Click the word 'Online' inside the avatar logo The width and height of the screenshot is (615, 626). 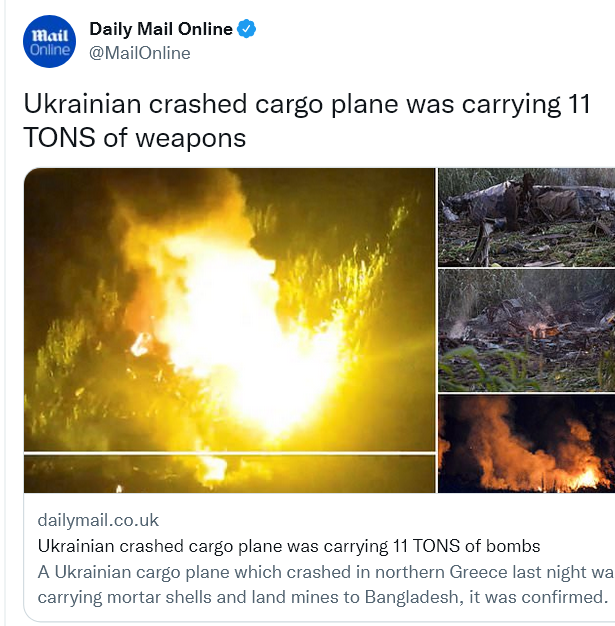[x=50, y=50]
